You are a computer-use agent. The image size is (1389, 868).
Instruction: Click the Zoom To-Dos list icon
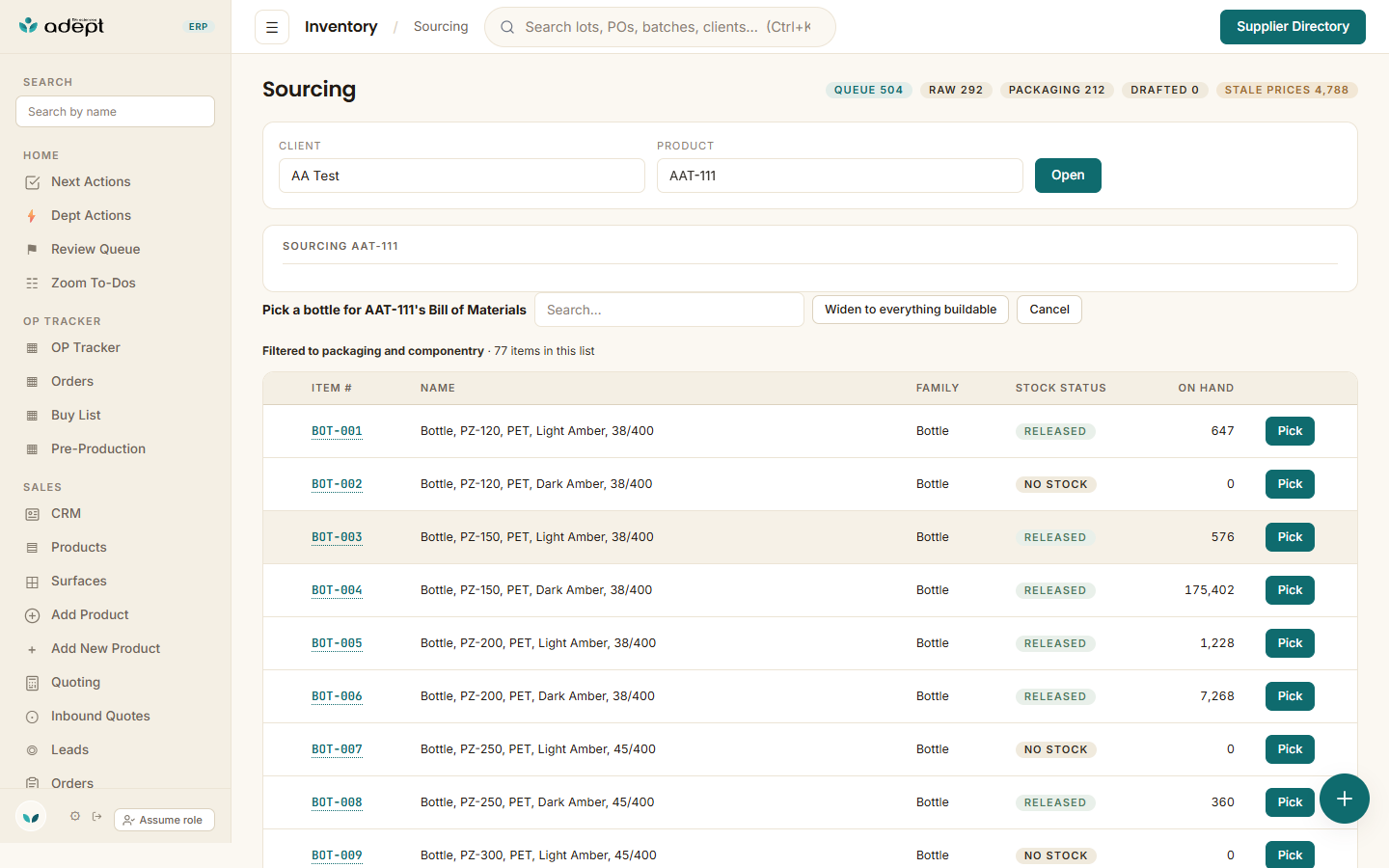32,284
